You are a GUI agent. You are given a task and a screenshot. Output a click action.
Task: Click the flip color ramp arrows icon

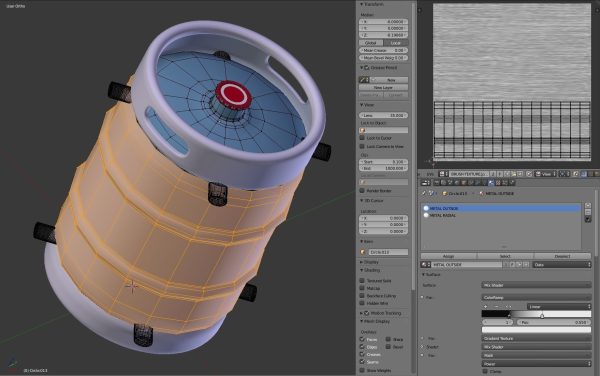click(x=509, y=306)
